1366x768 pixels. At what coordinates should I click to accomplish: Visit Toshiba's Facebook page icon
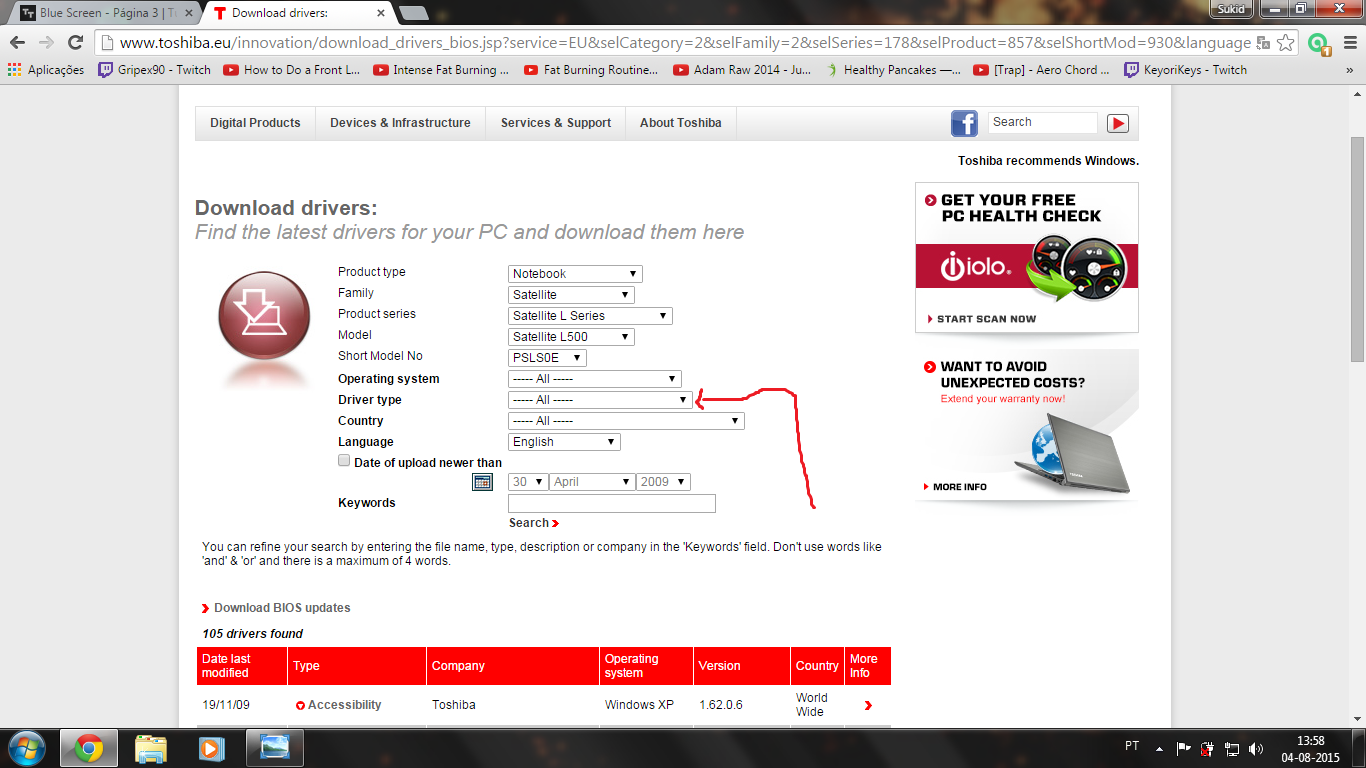[x=964, y=123]
